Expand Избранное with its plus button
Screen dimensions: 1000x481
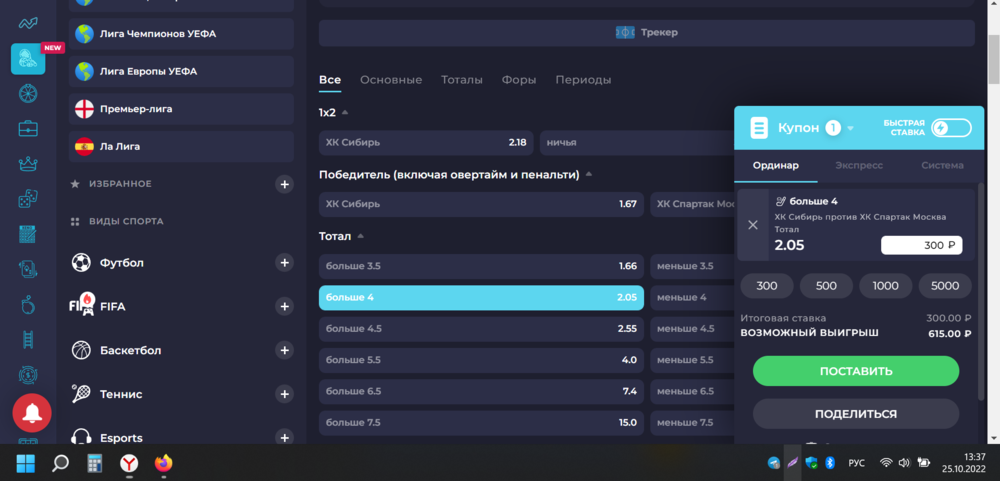pyautogui.click(x=284, y=184)
